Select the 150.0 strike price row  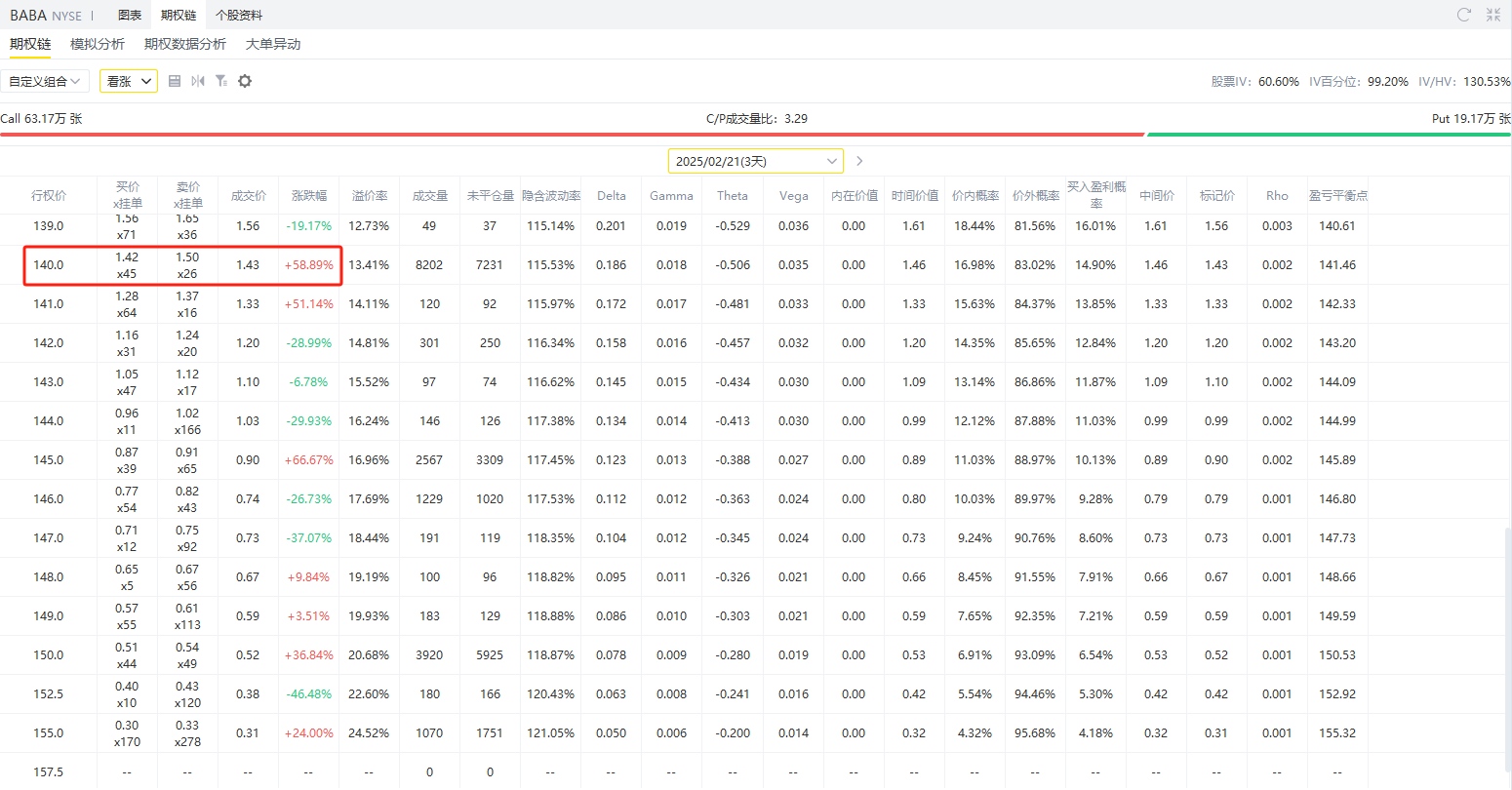[684, 654]
